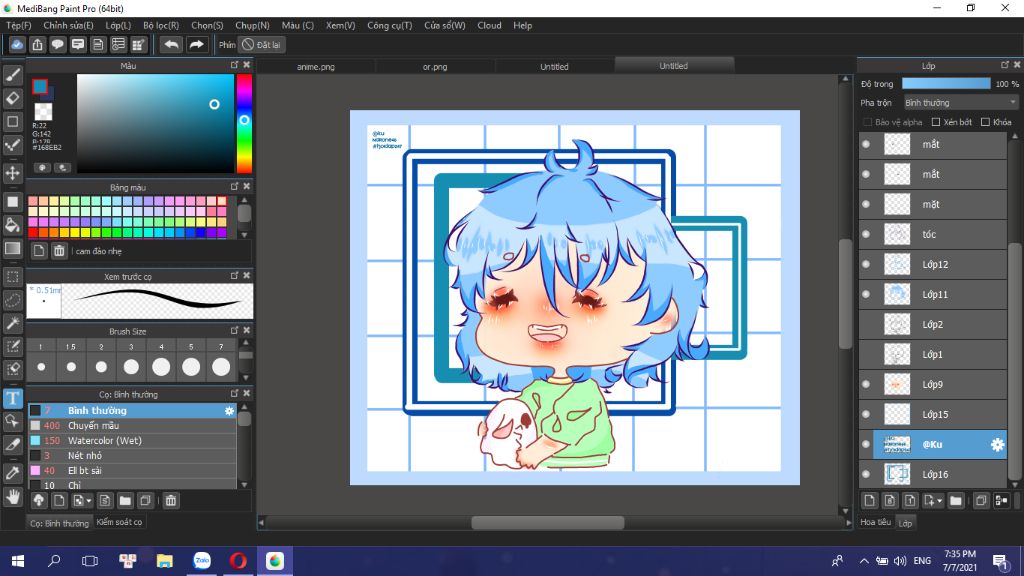Click the cloud save icon in toolbar
Image resolution: width=1024 pixels, height=576 pixels.
point(17,44)
